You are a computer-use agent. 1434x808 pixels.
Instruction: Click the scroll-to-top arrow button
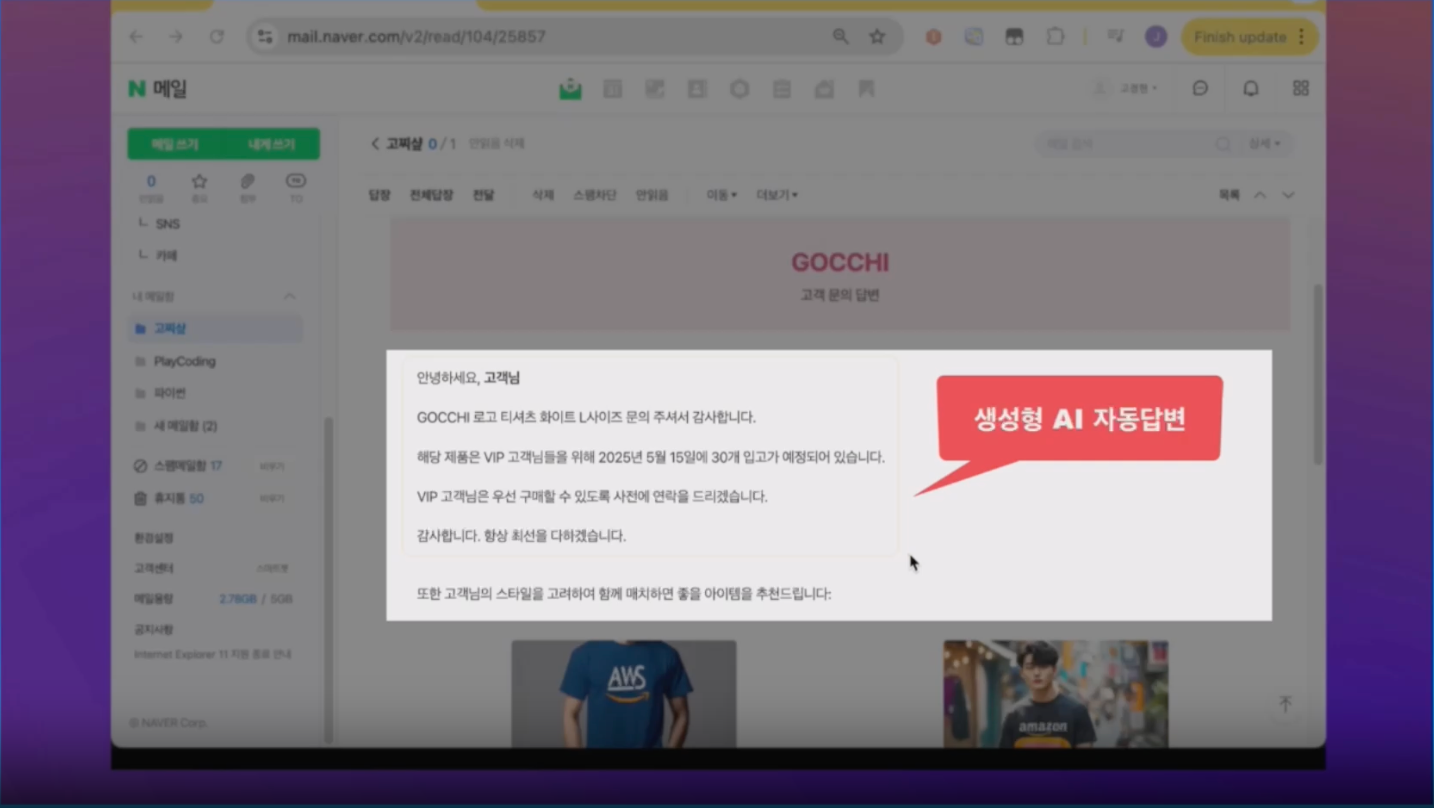coord(1286,705)
